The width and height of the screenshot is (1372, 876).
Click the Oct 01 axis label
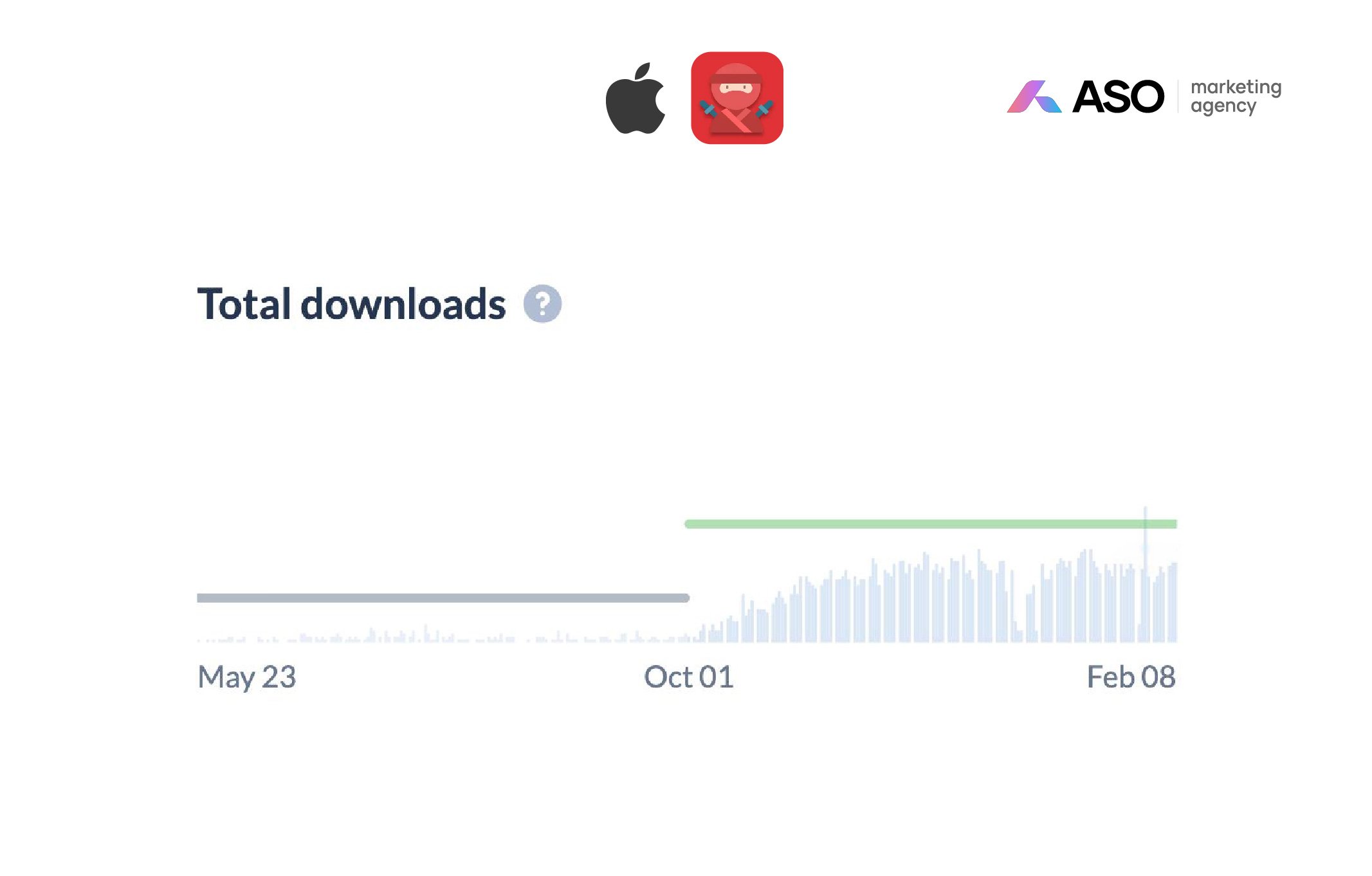(688, 677)
